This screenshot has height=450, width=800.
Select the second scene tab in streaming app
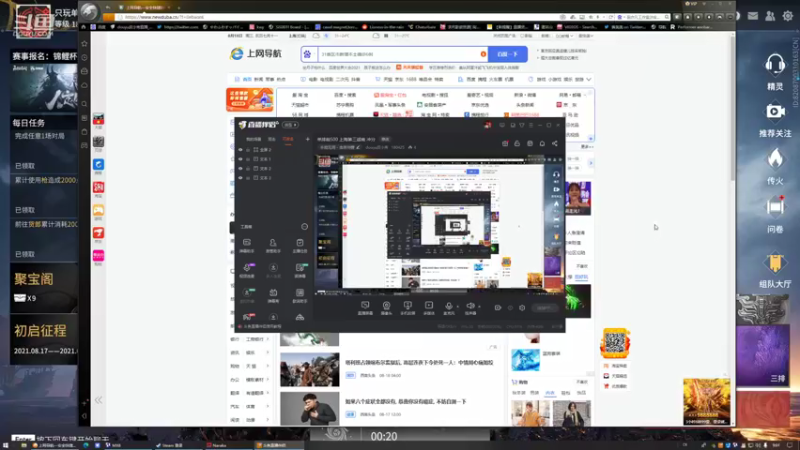pyautogui.click(x=272, y=139)
